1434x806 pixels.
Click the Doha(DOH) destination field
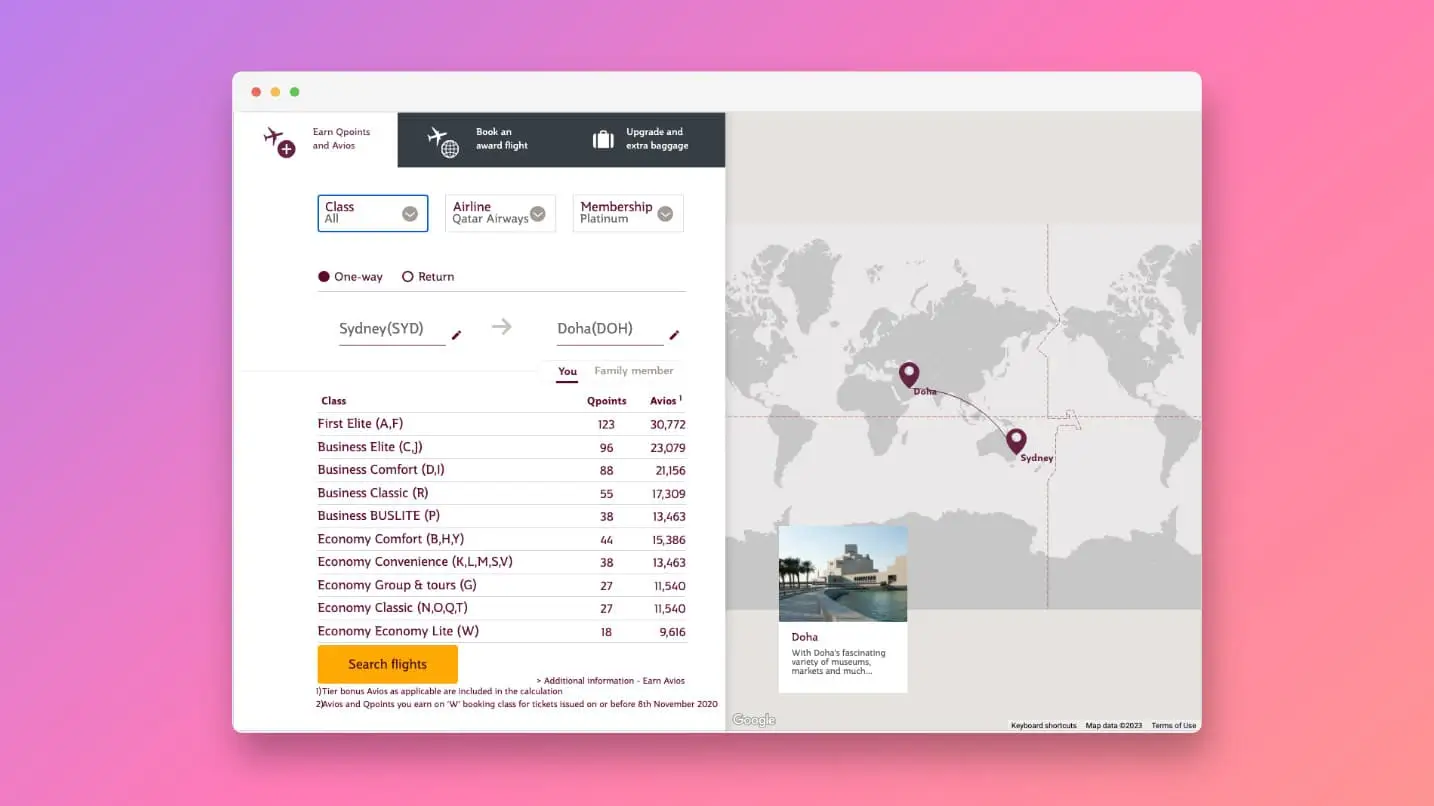pyautogui.click(x=610, y=329)
